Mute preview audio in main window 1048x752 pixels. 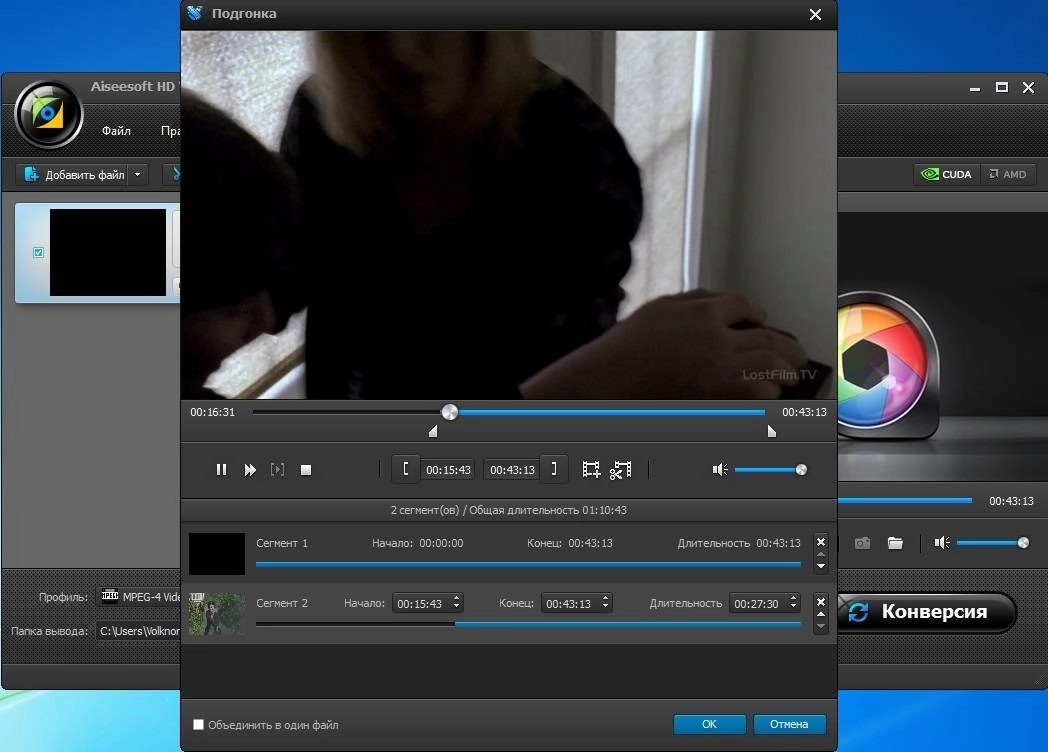[942, 543]
